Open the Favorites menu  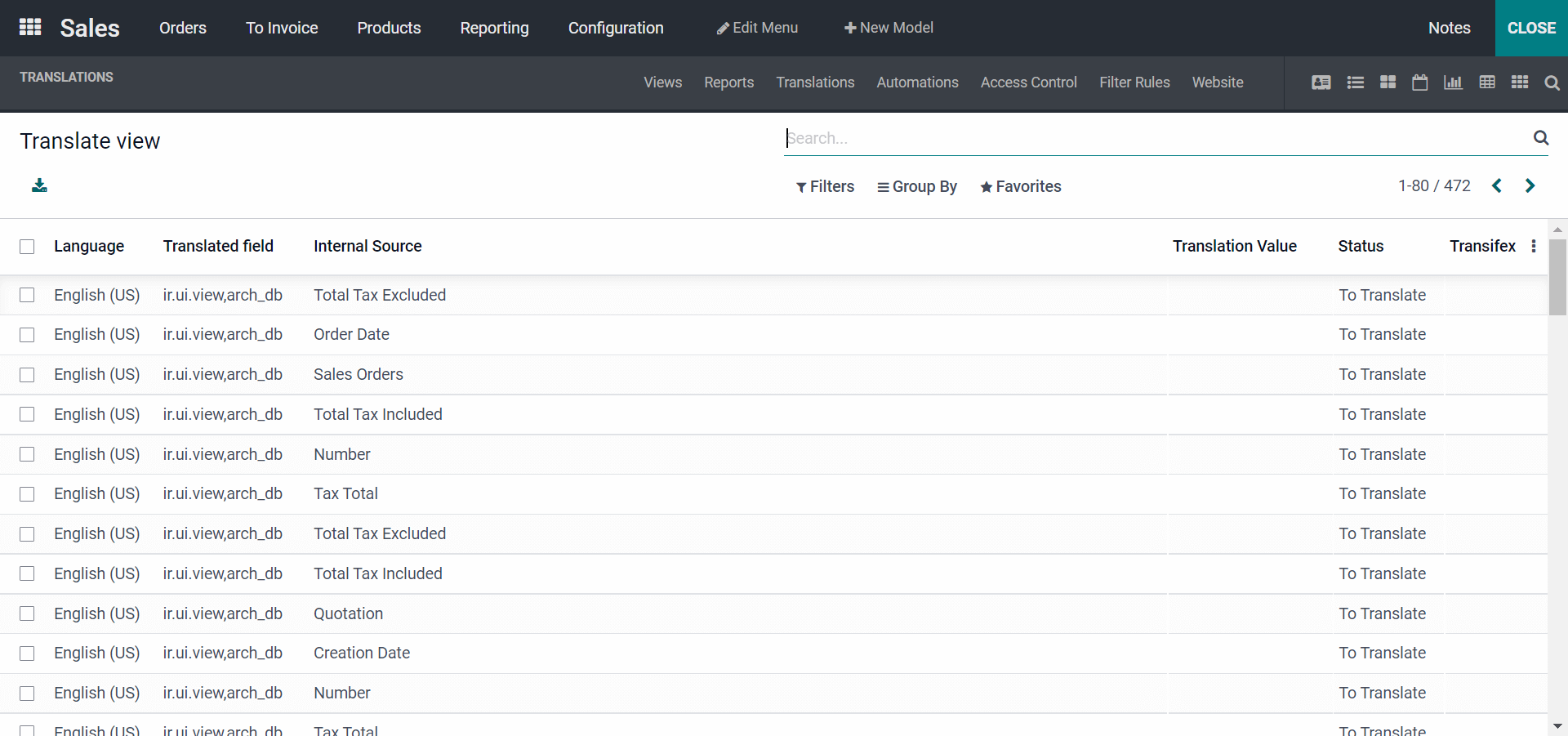click(x=1021, y=186)
